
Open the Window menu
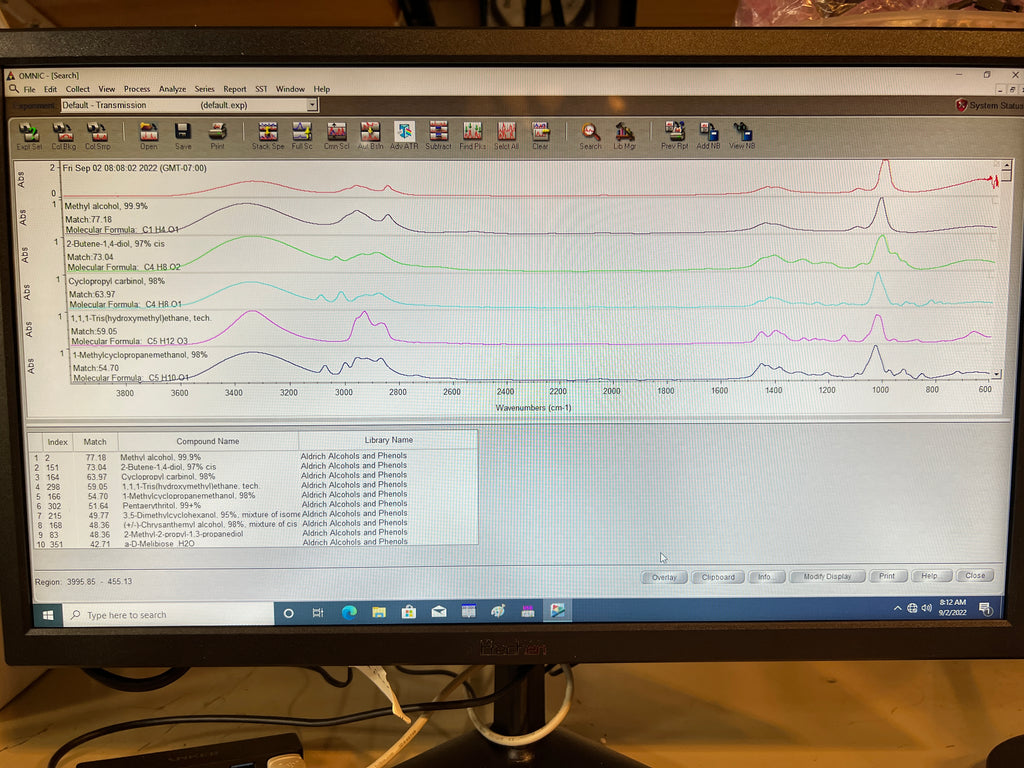click(x=290, y=89)
